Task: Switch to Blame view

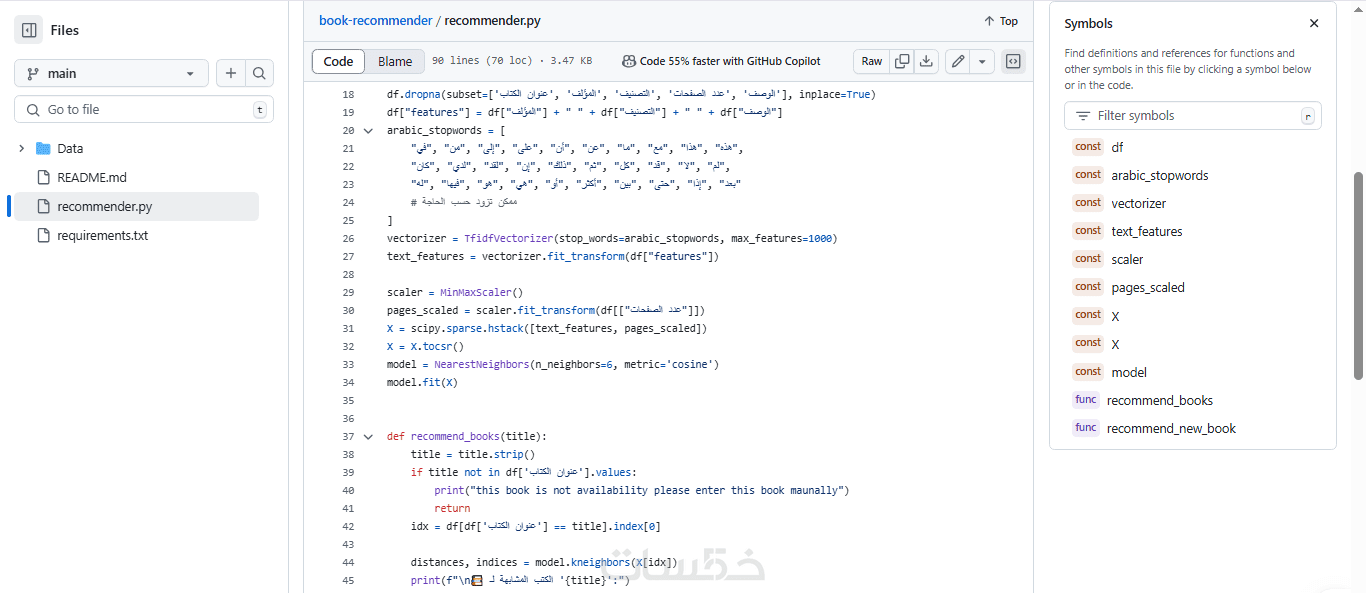Action: tap(395, 61)
